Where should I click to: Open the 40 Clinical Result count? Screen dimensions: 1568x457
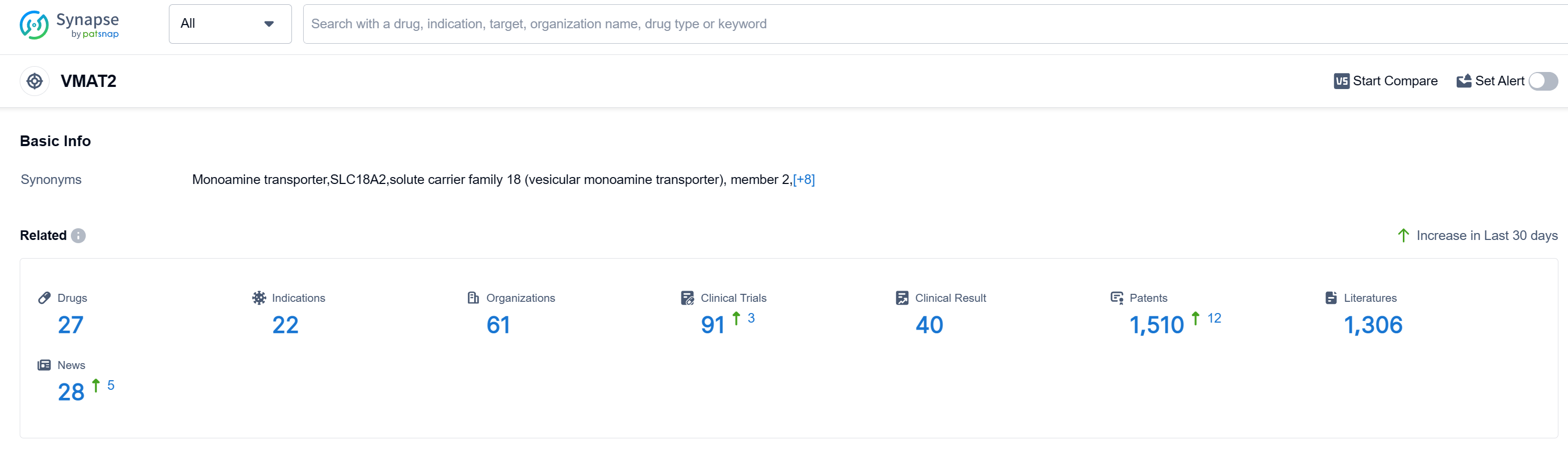tap(929, 325)
